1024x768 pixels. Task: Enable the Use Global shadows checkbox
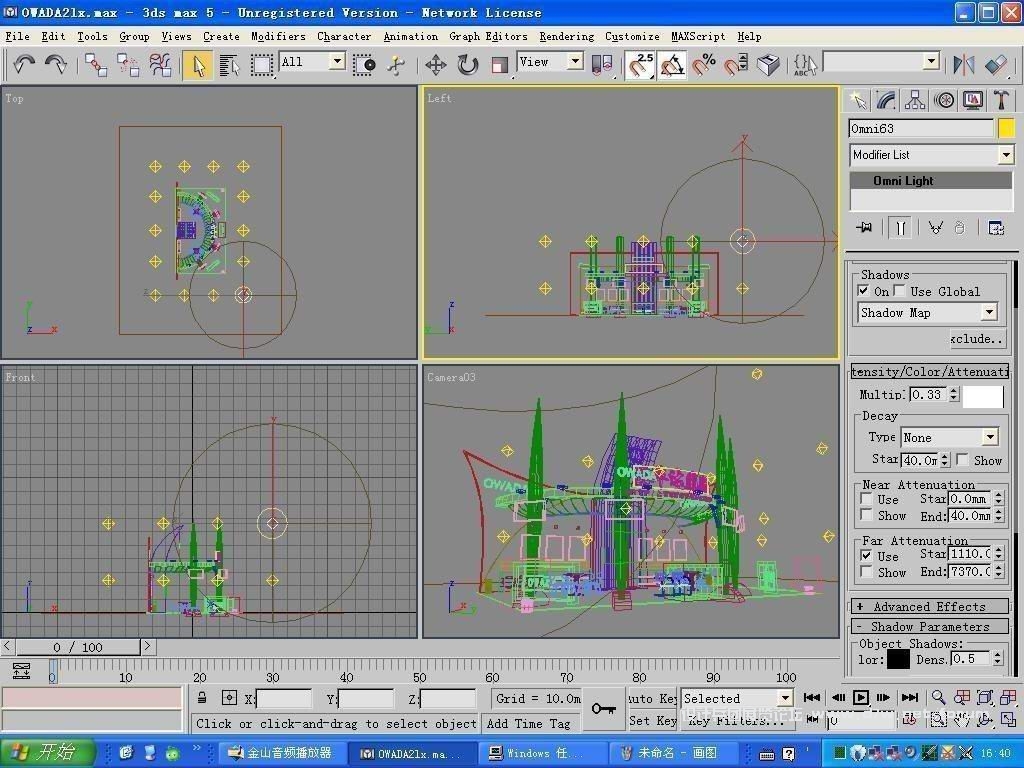click(x=900, y=291)
